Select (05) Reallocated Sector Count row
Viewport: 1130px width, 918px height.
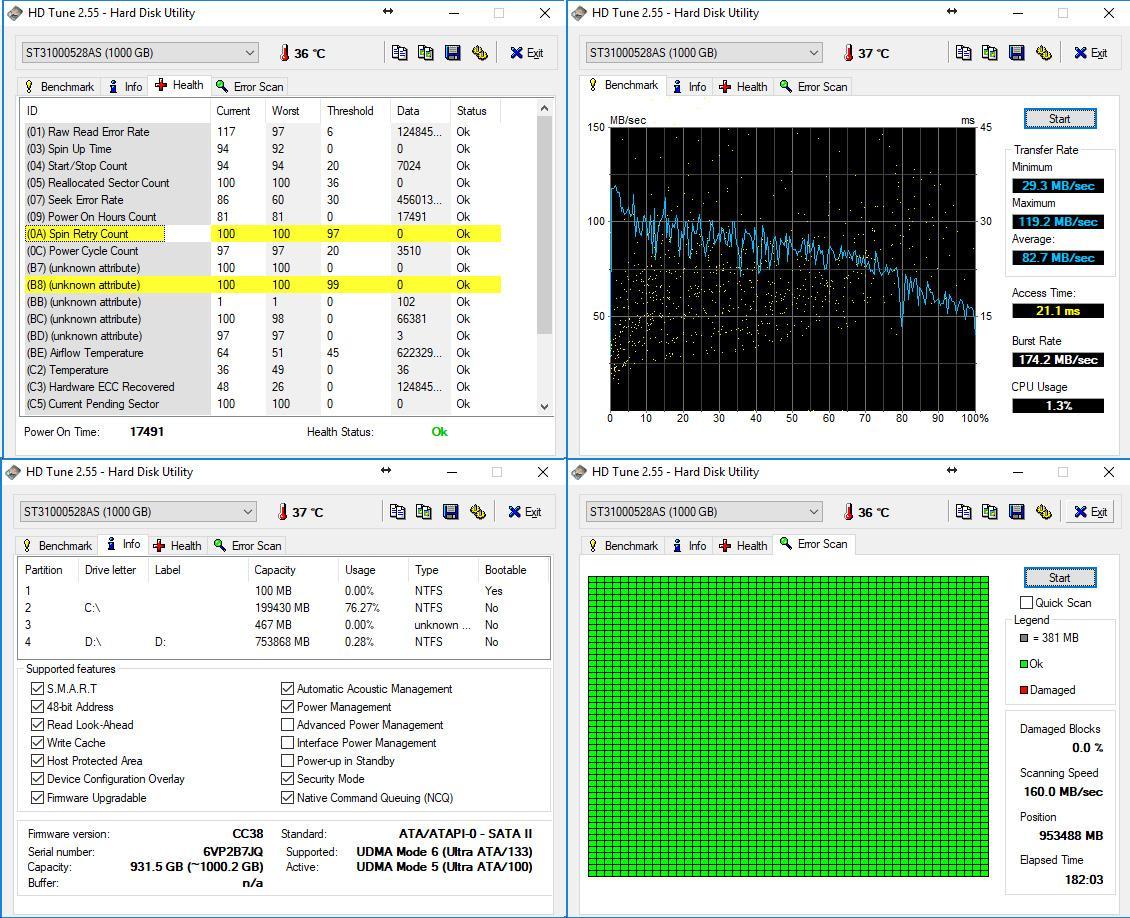pyautogui.click(x=262, y=183)
